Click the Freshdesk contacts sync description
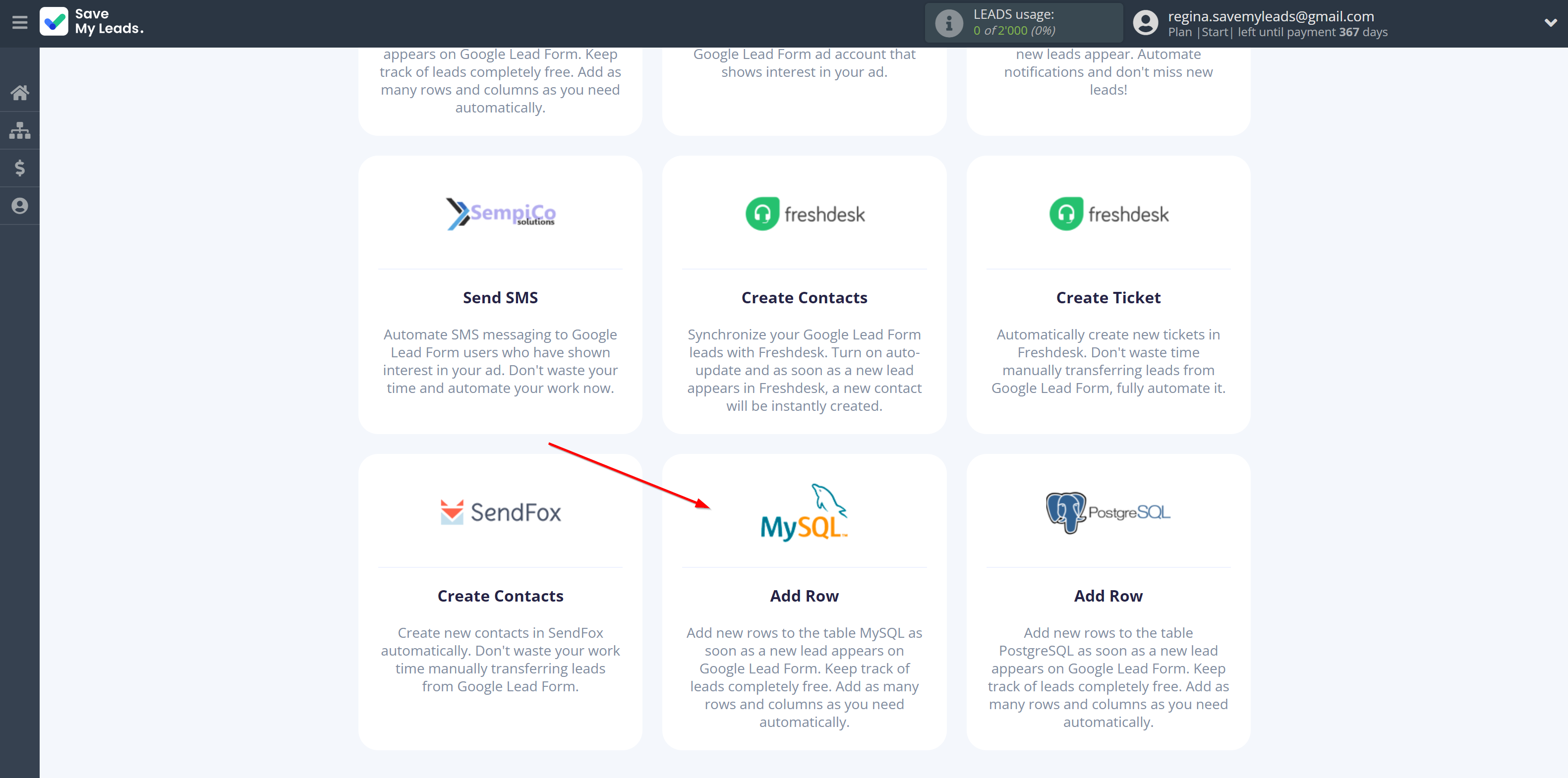 805,370
